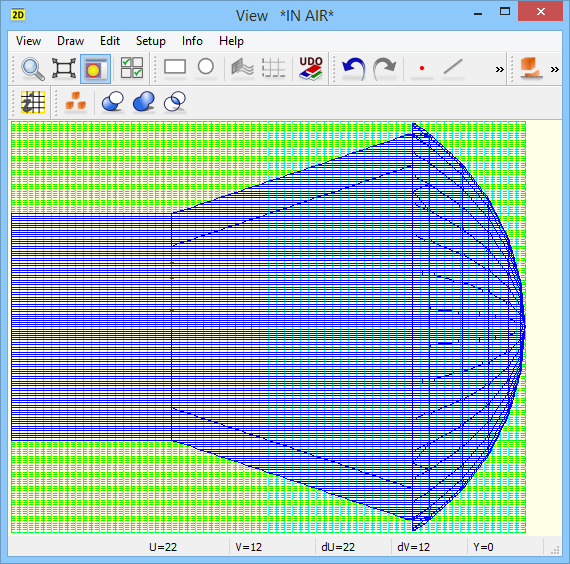This screenshot has height=564, width=570.
Task: Toggle the highlighted yellow circle view mode
Action: 95,69
